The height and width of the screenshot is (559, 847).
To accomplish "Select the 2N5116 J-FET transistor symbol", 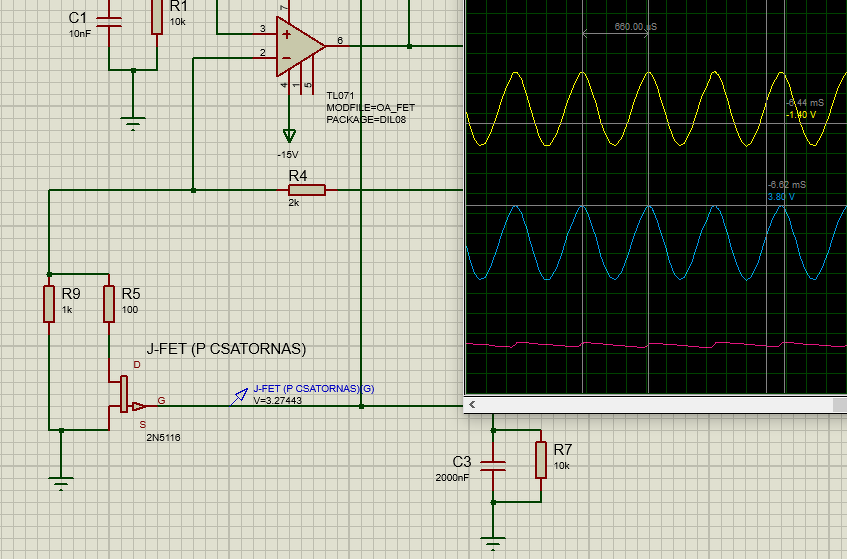I will 126,395.
